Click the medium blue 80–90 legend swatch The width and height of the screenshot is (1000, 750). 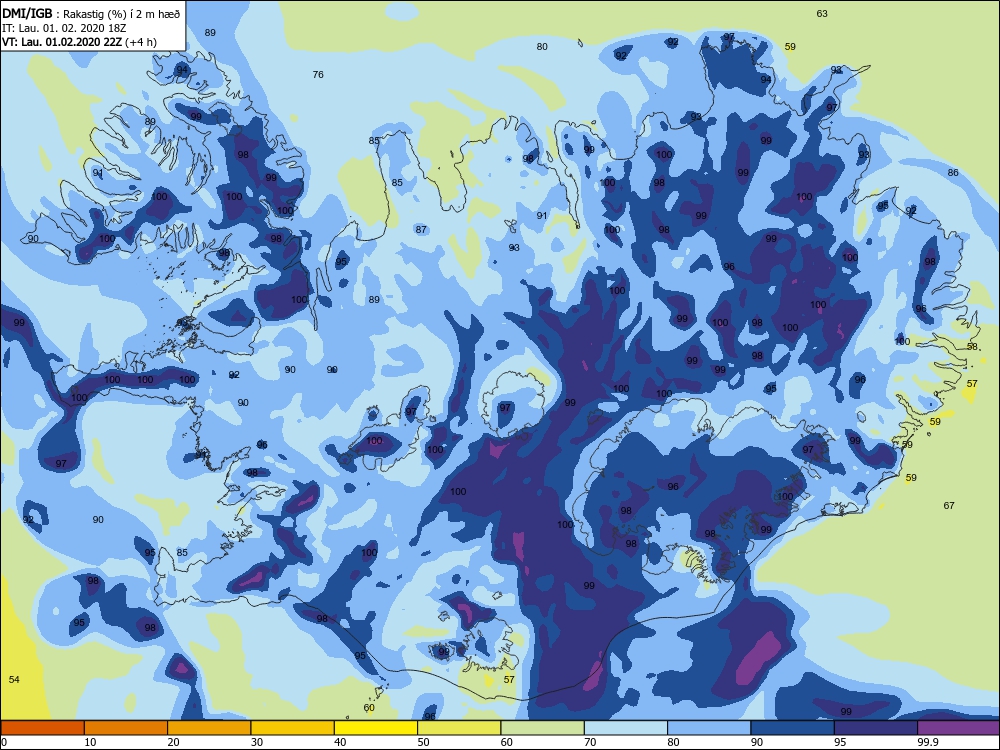709,728
